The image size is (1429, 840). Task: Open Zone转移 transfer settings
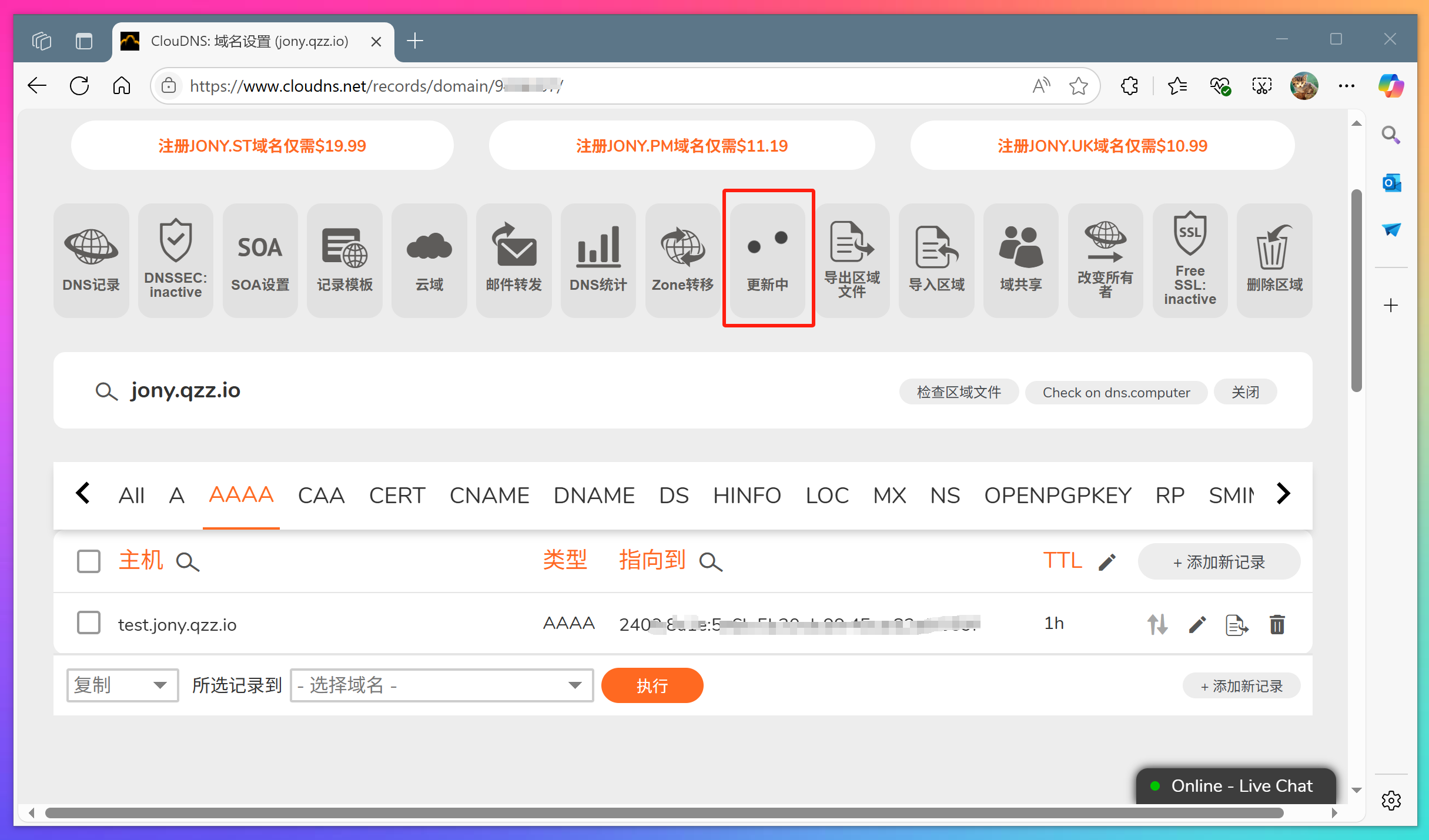click(682, 259)
